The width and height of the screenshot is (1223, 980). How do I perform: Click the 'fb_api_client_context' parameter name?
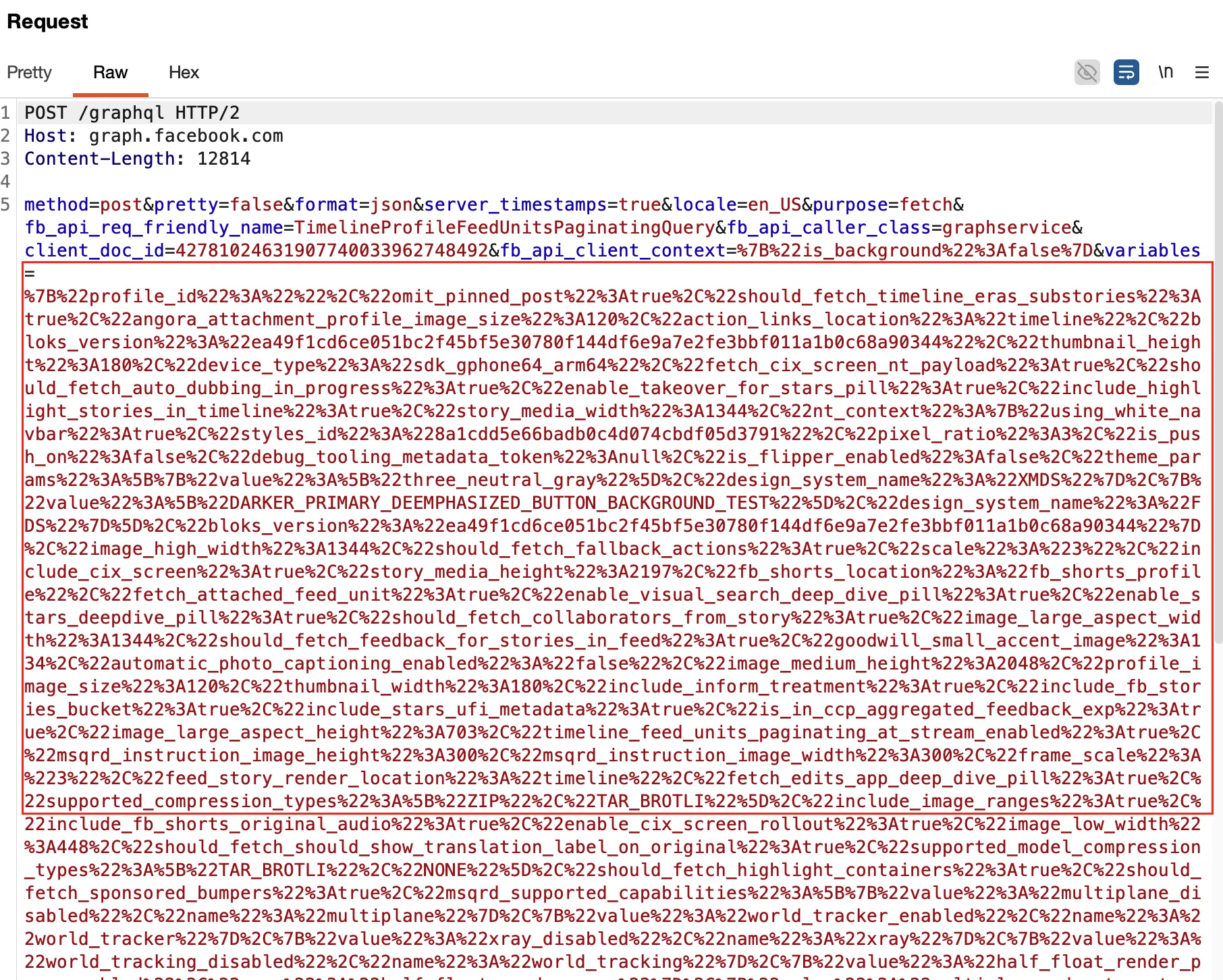[x=613, y=250]
